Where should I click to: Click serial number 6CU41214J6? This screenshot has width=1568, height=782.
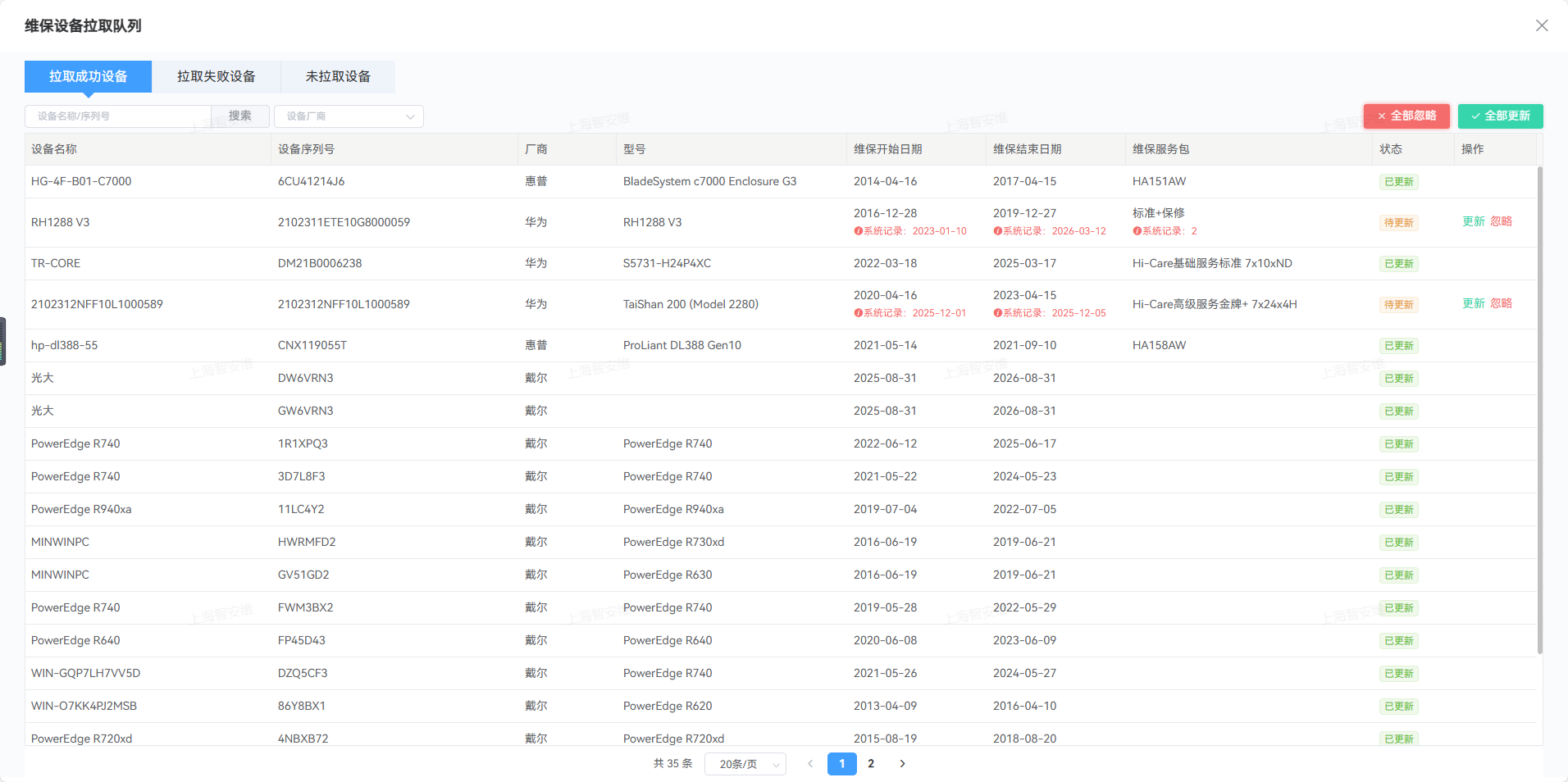(311, 181)
